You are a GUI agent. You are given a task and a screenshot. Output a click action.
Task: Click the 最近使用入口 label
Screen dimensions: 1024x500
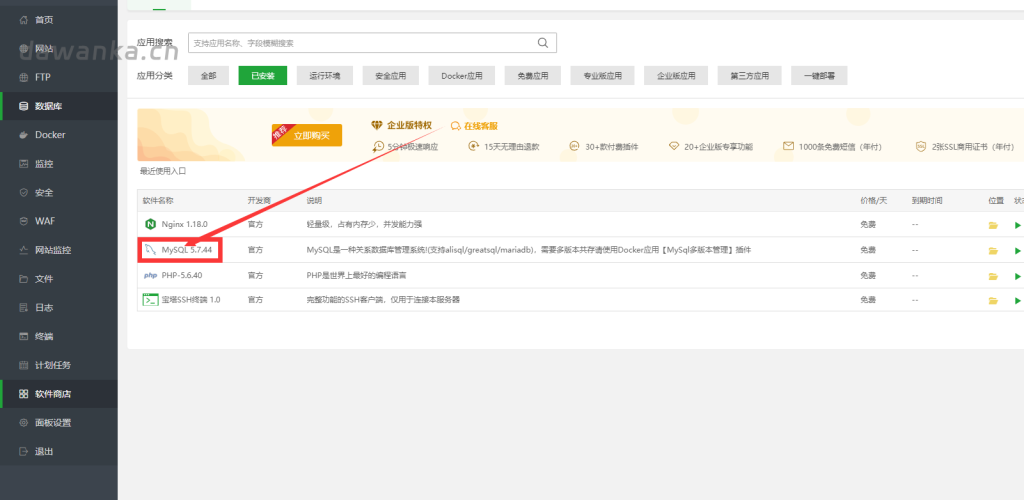click(x=163, y=171)
